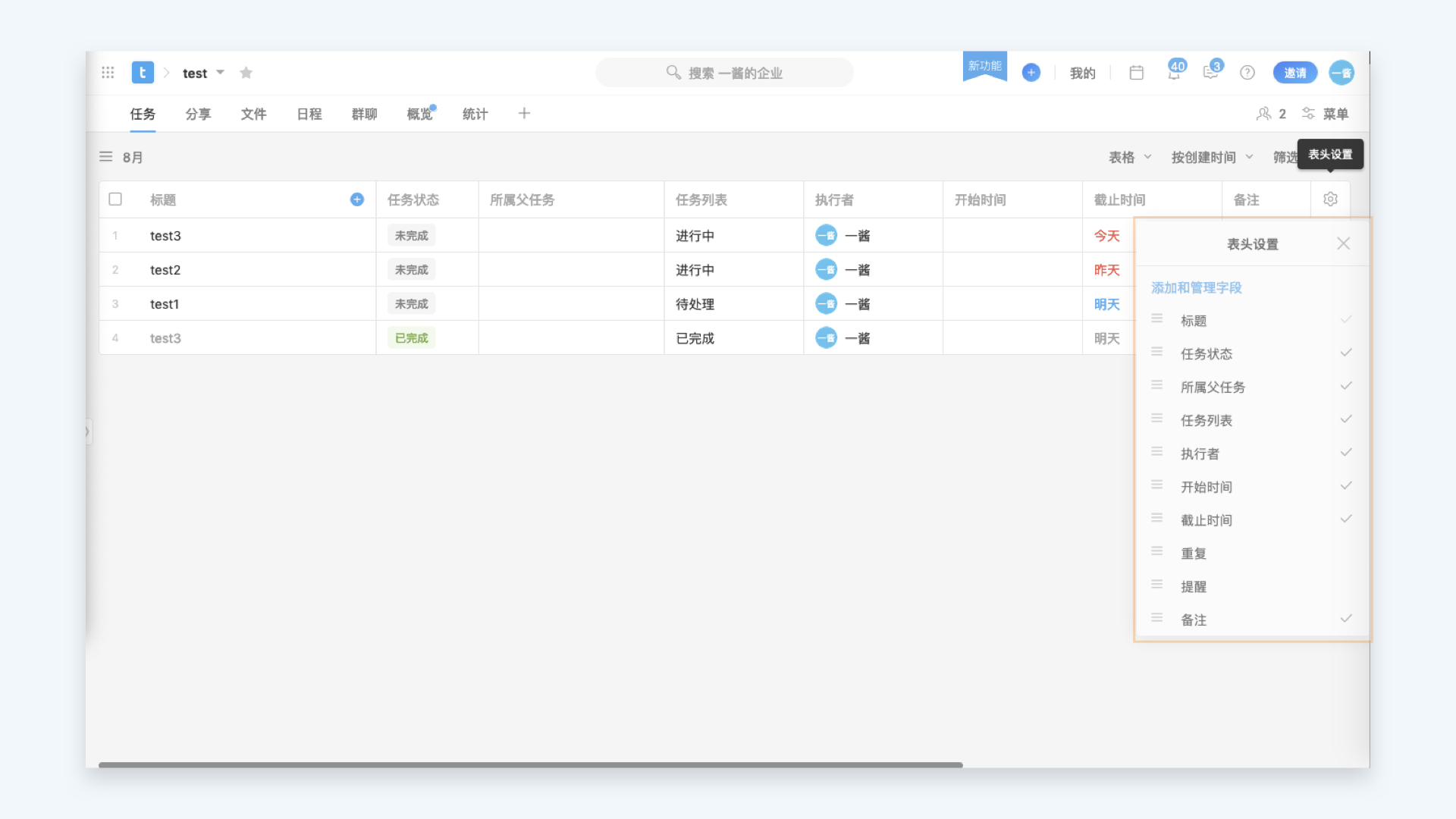Open the notifications bell with badge 40
The height and width of the screenshot is (819, 1456).
[x=1174, y=73]
